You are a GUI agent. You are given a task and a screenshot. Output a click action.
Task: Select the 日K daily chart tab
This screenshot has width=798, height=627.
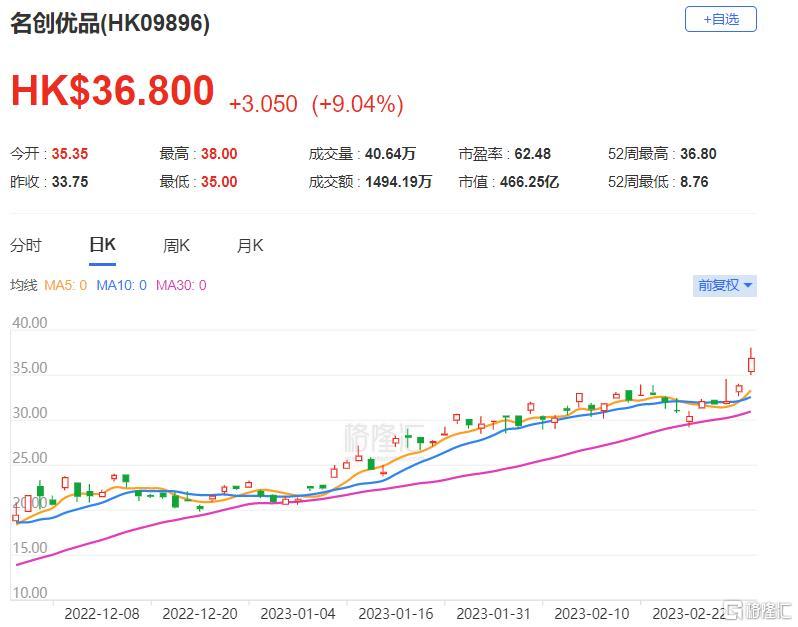point(102,245)
